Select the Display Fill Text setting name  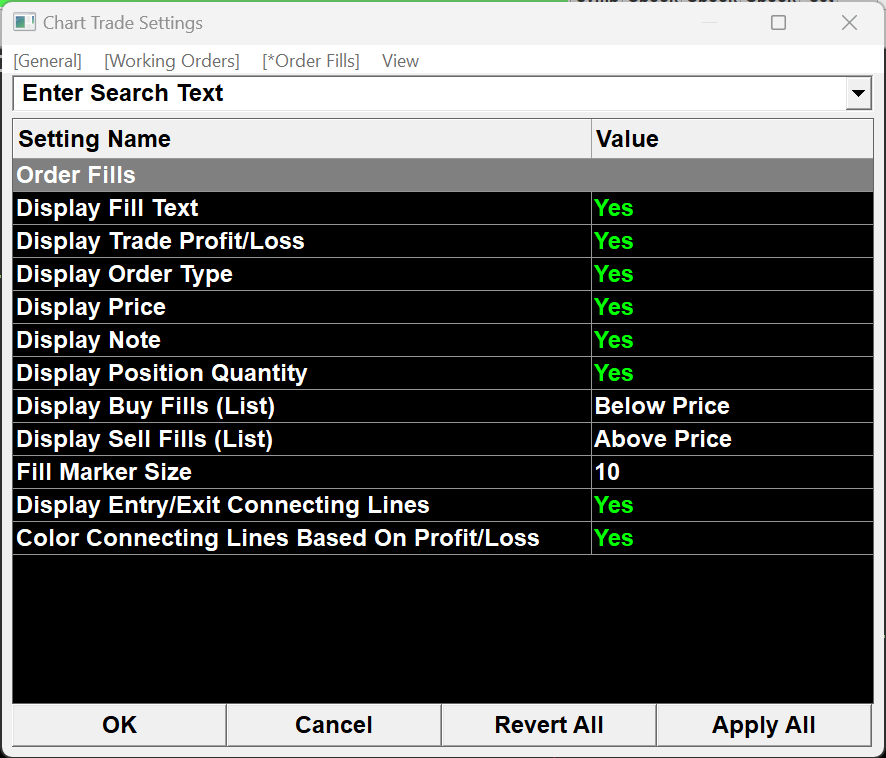coord(302,208)
